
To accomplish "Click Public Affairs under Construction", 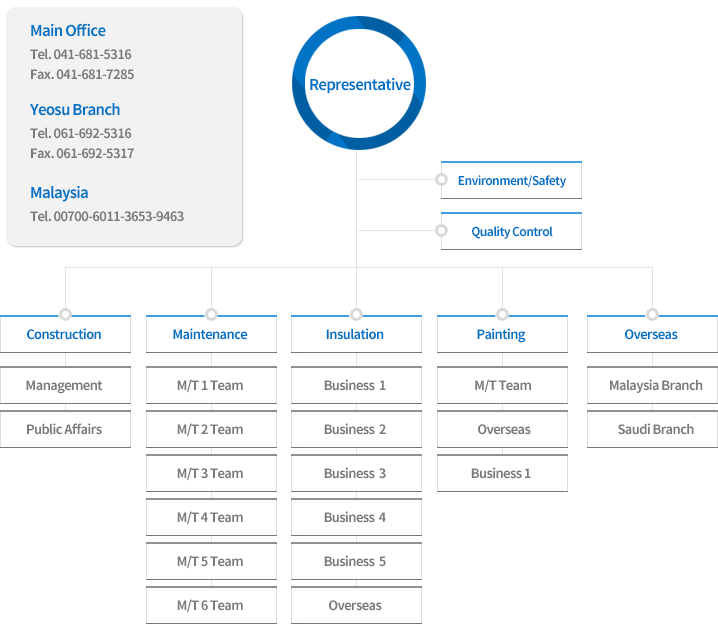I will (65, 430).
